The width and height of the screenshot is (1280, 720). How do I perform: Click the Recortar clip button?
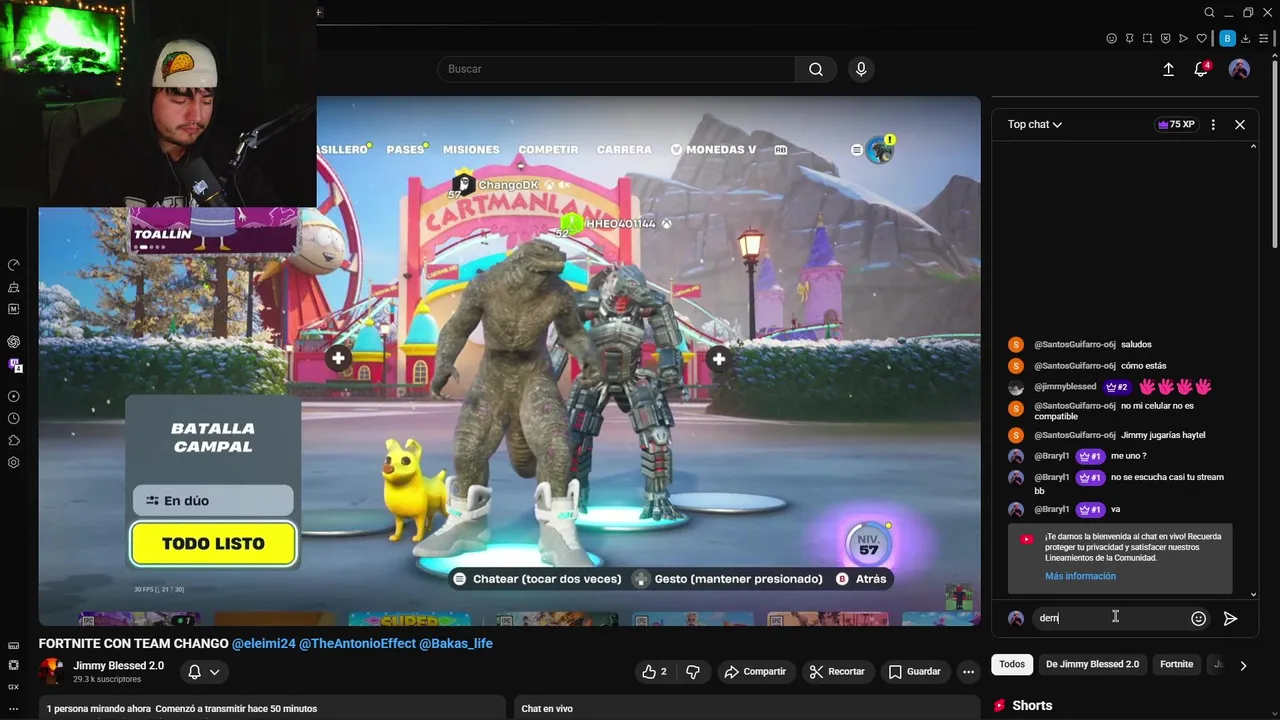pos(837,672)
